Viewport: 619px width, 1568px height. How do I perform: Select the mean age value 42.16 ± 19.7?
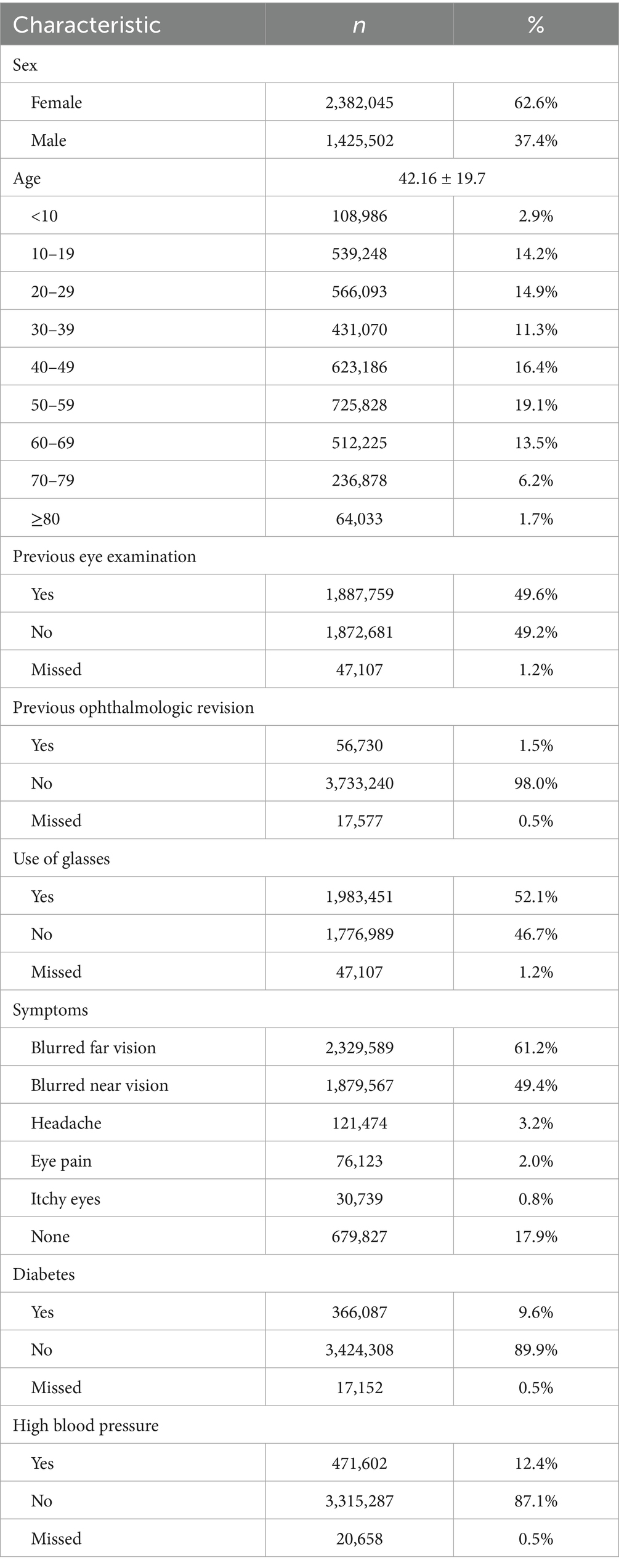(x=442, y=179)
